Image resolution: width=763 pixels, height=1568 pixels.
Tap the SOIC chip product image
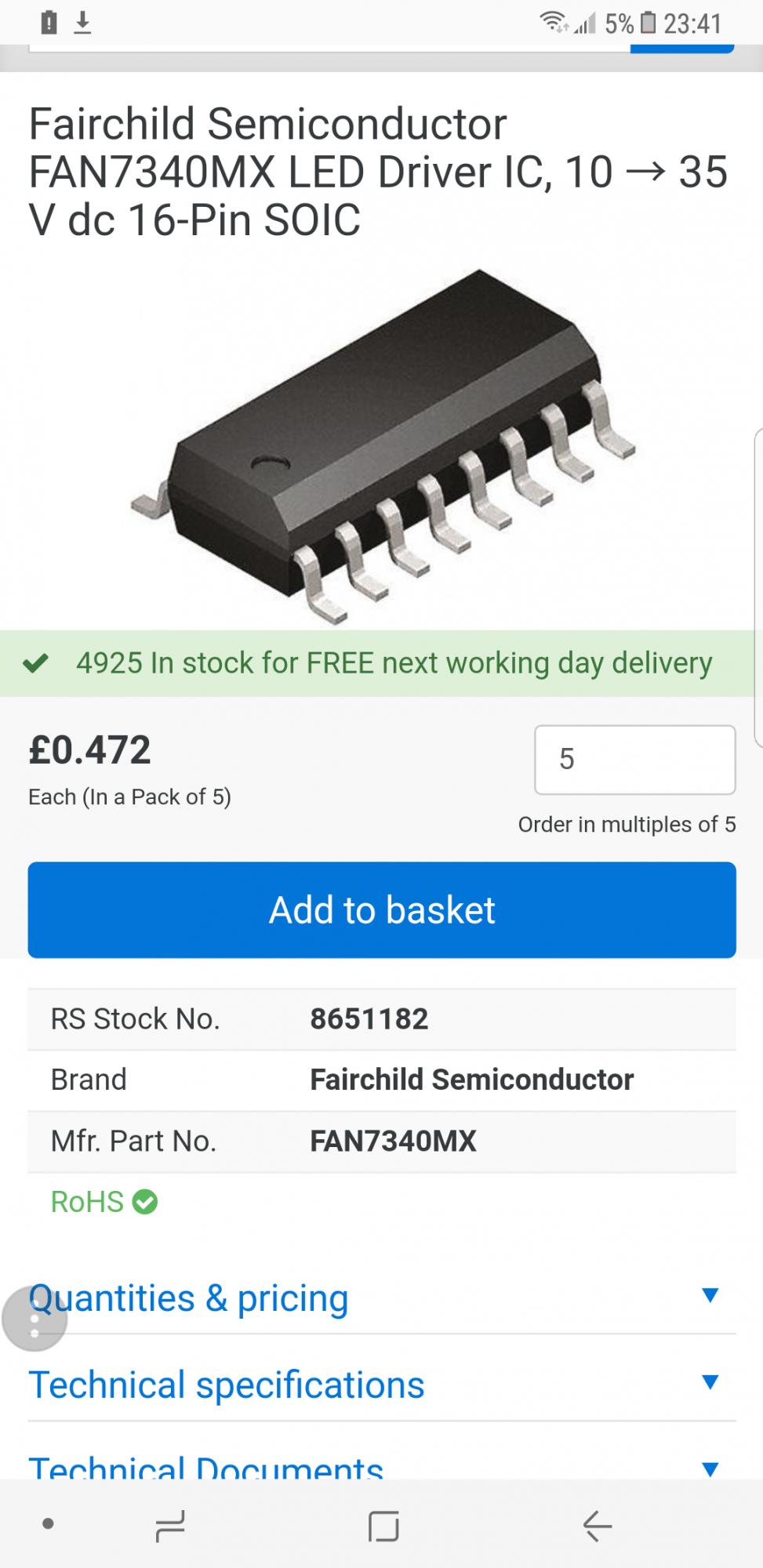(382, 445)
